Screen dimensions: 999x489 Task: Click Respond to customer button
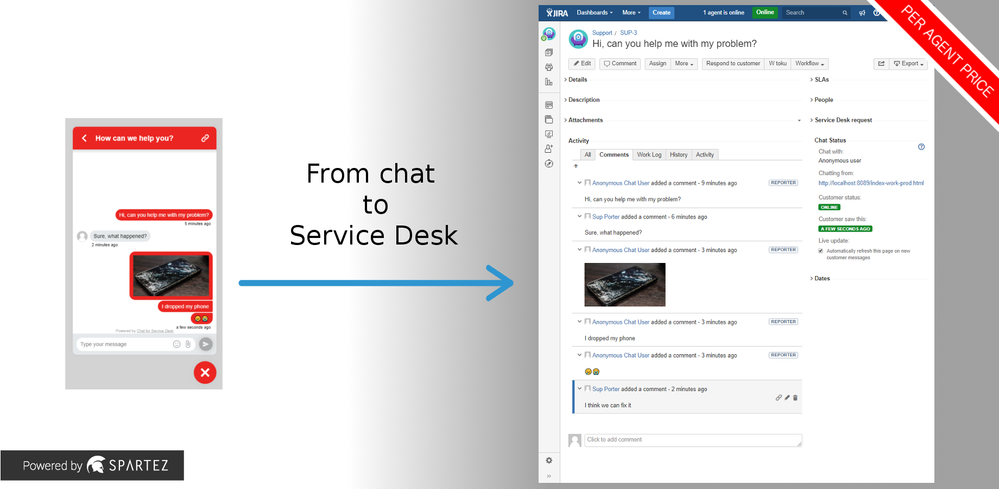pyautogui.click(x=733, y=64)
